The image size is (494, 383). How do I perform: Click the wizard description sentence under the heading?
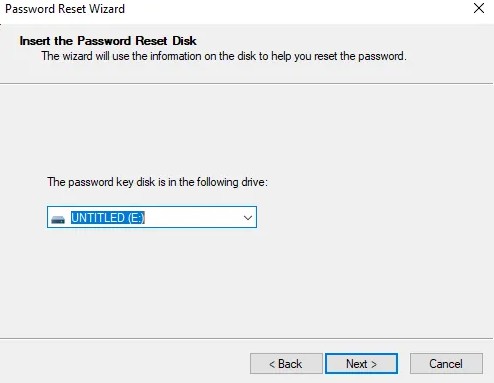(x=224, y=56)
